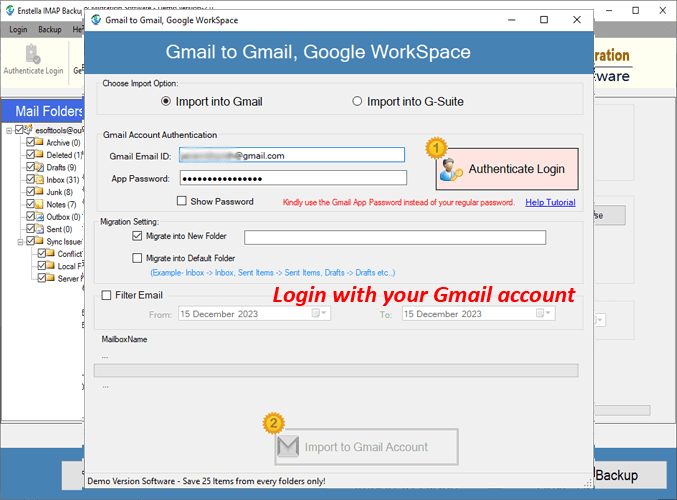Check Migrate into Default Folder
677x500 pixels.
click(x=137, y=258)
